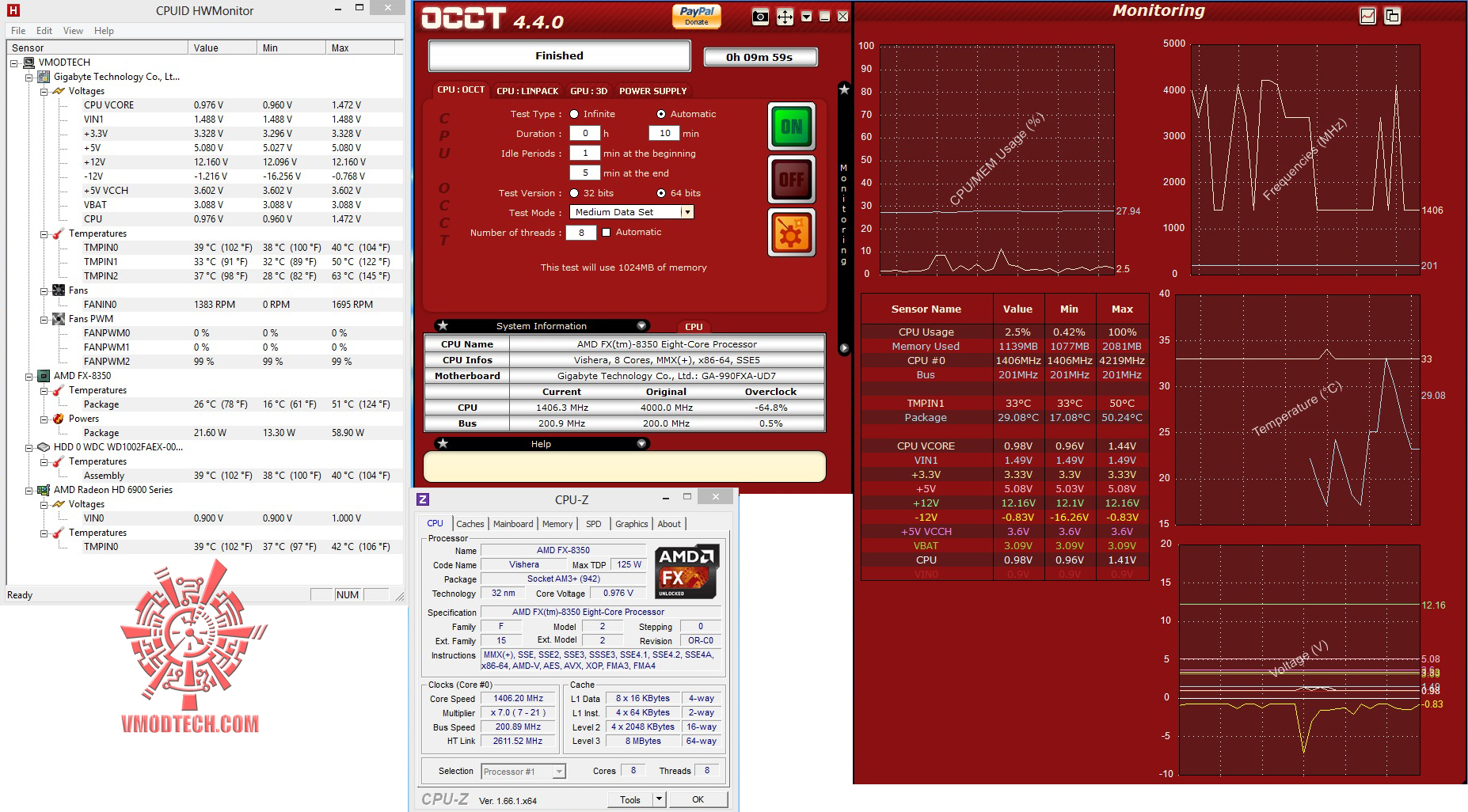Open the Graphics tab in CPU-Z
This screenshot has height=812, width=1468.
(x=631, y=524)
